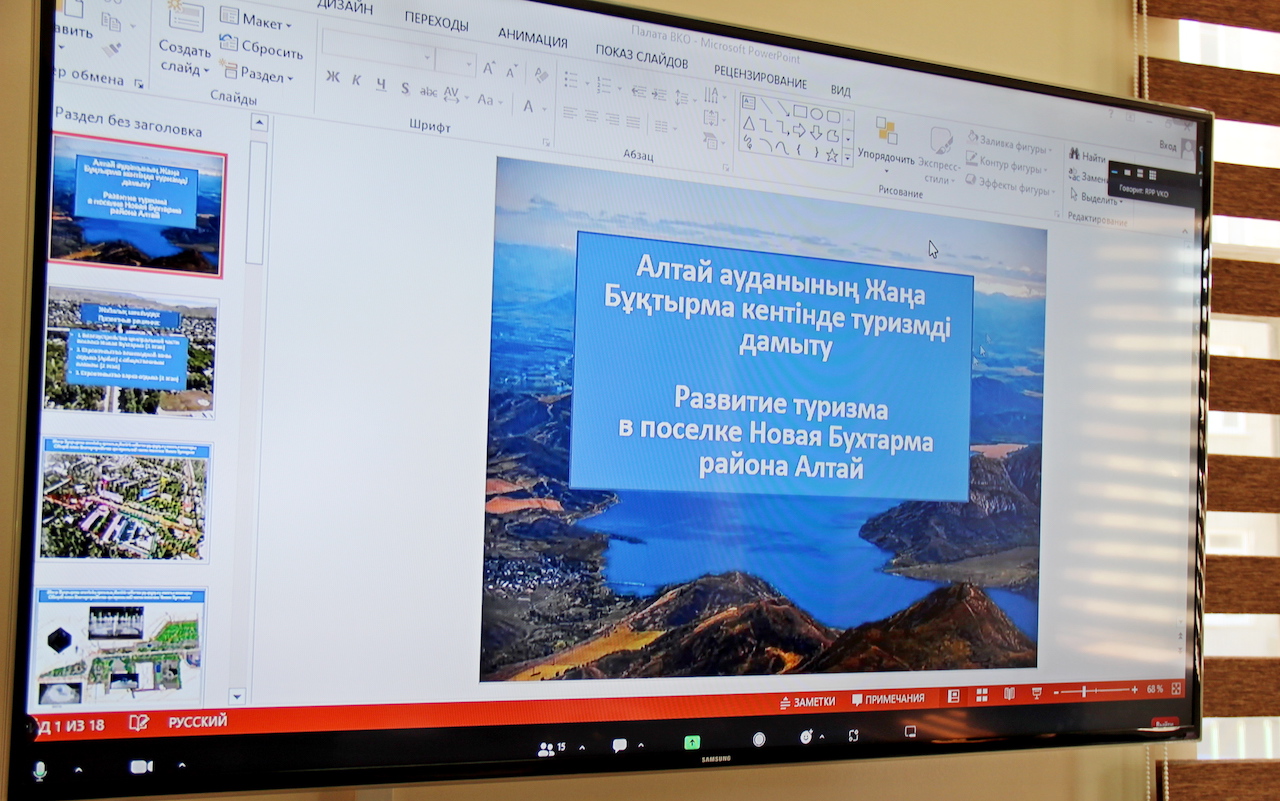Justify text in Абзац group
This screenshot has height=801, width=1280.
(x=632, y=122)
